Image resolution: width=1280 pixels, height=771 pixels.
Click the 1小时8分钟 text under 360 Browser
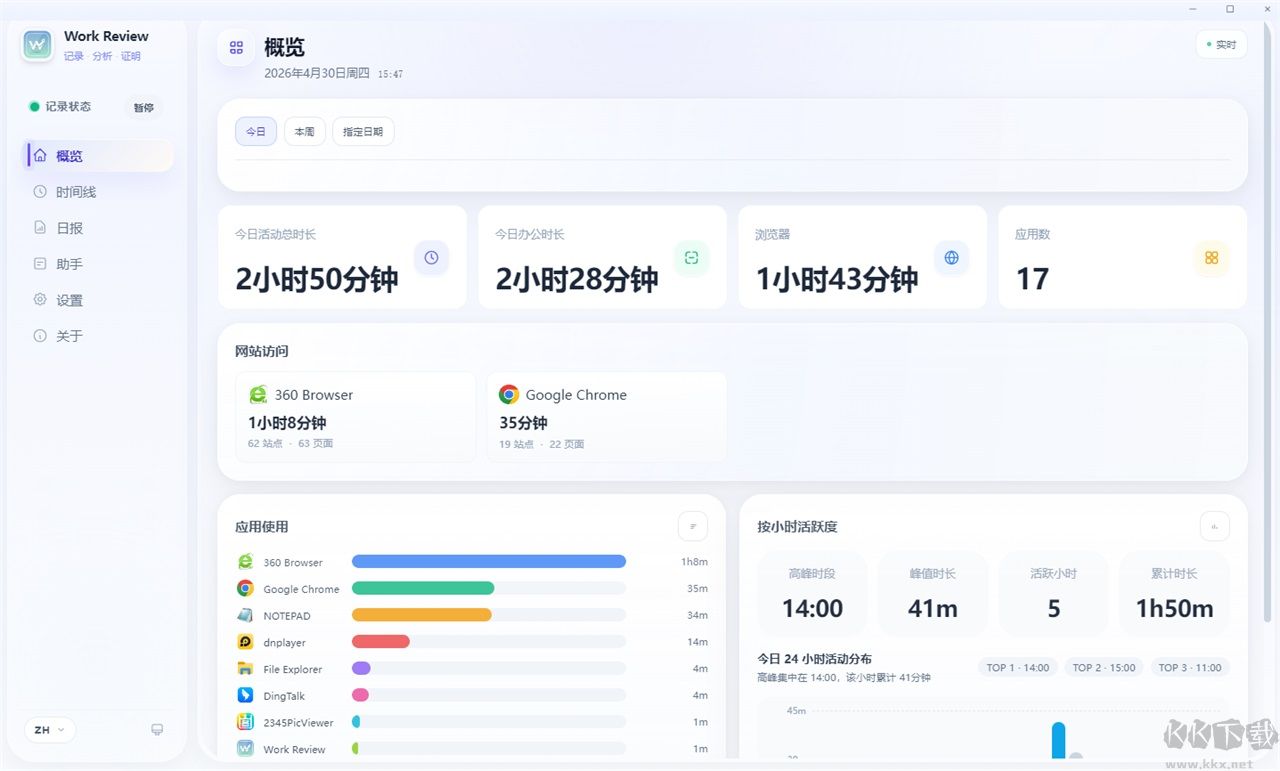287,423
